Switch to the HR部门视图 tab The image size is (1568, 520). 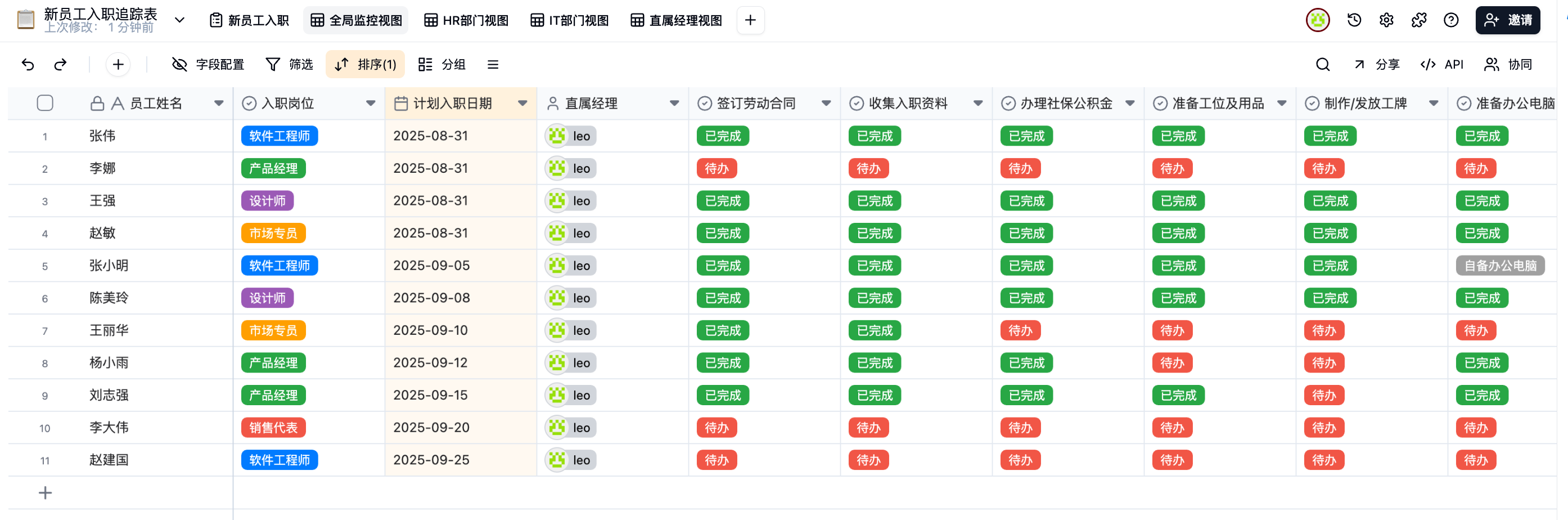(466, 20)
